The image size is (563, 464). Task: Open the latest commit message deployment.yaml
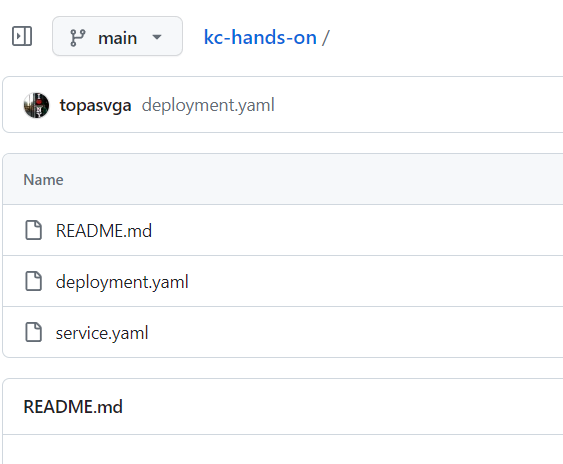(208, 105)
